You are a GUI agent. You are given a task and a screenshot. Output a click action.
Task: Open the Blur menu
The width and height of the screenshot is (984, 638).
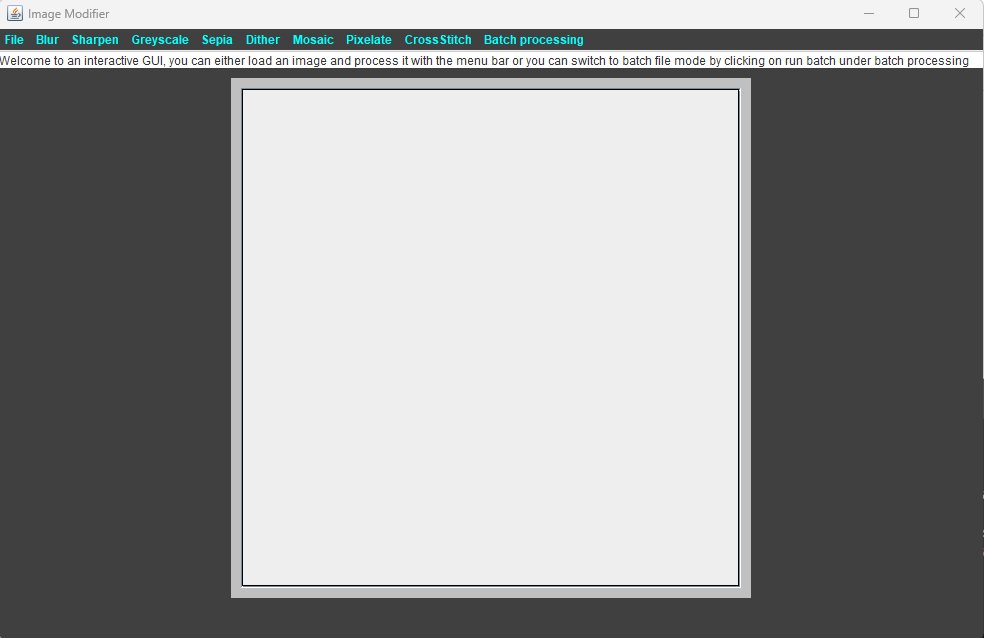(47, 39)
